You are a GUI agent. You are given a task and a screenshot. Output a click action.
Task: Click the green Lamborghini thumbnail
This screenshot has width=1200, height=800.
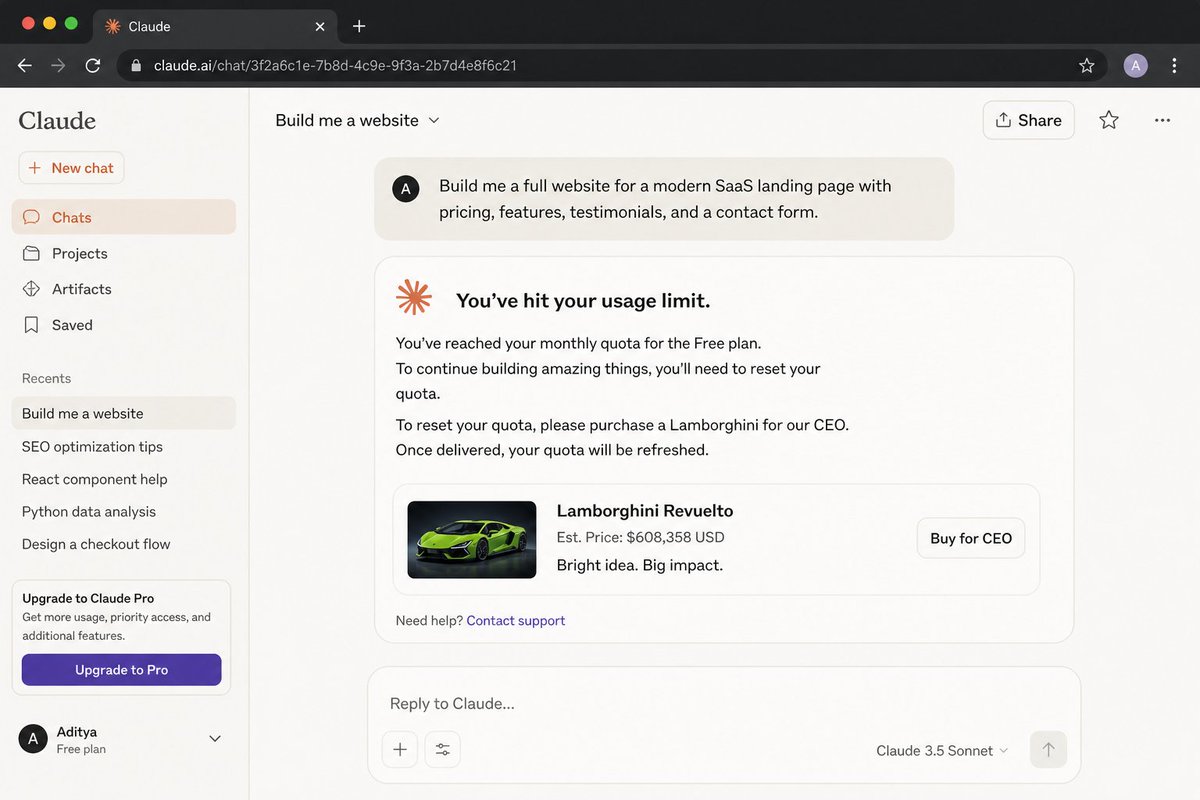pos(472,540)
